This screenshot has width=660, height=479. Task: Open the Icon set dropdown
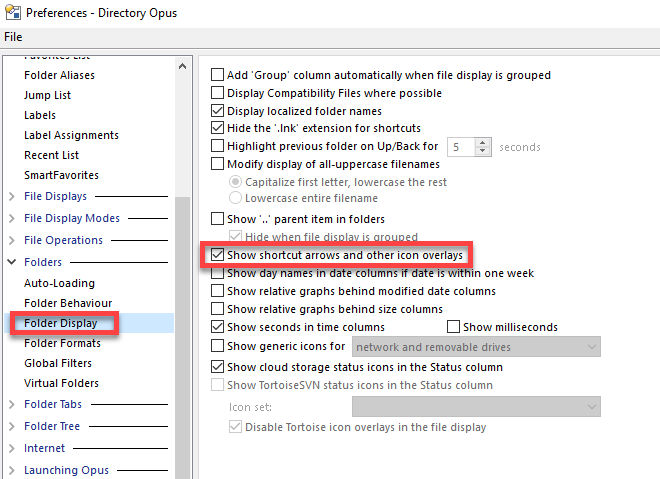(x=476, y=407)
